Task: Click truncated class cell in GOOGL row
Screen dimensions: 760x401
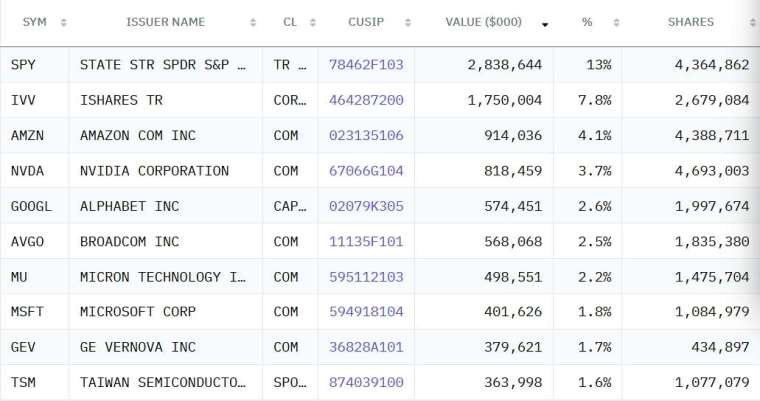Action: (x=290, y=206)
